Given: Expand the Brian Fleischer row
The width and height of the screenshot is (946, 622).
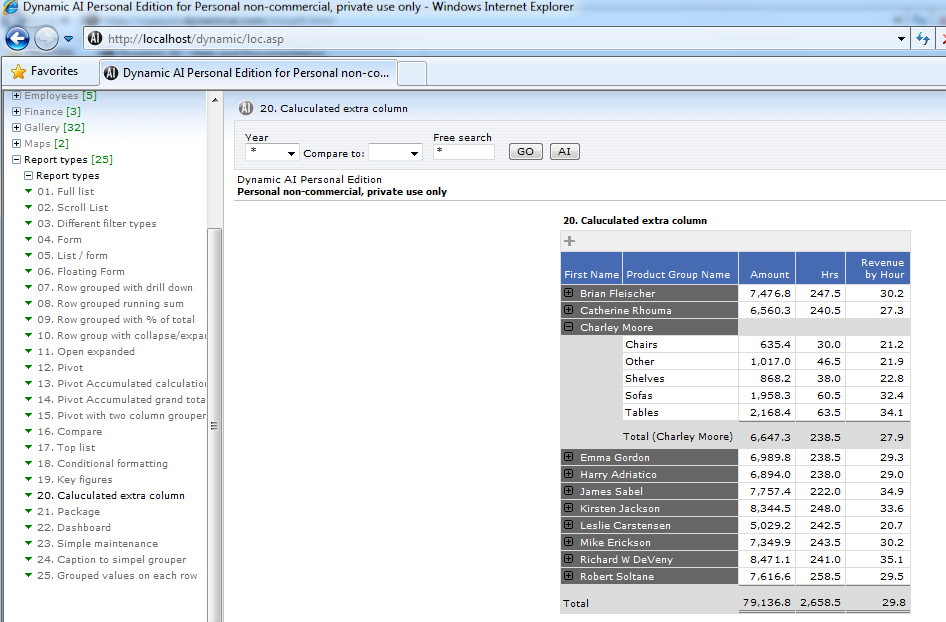Looking at the screenshot, I should pos(569,293).
